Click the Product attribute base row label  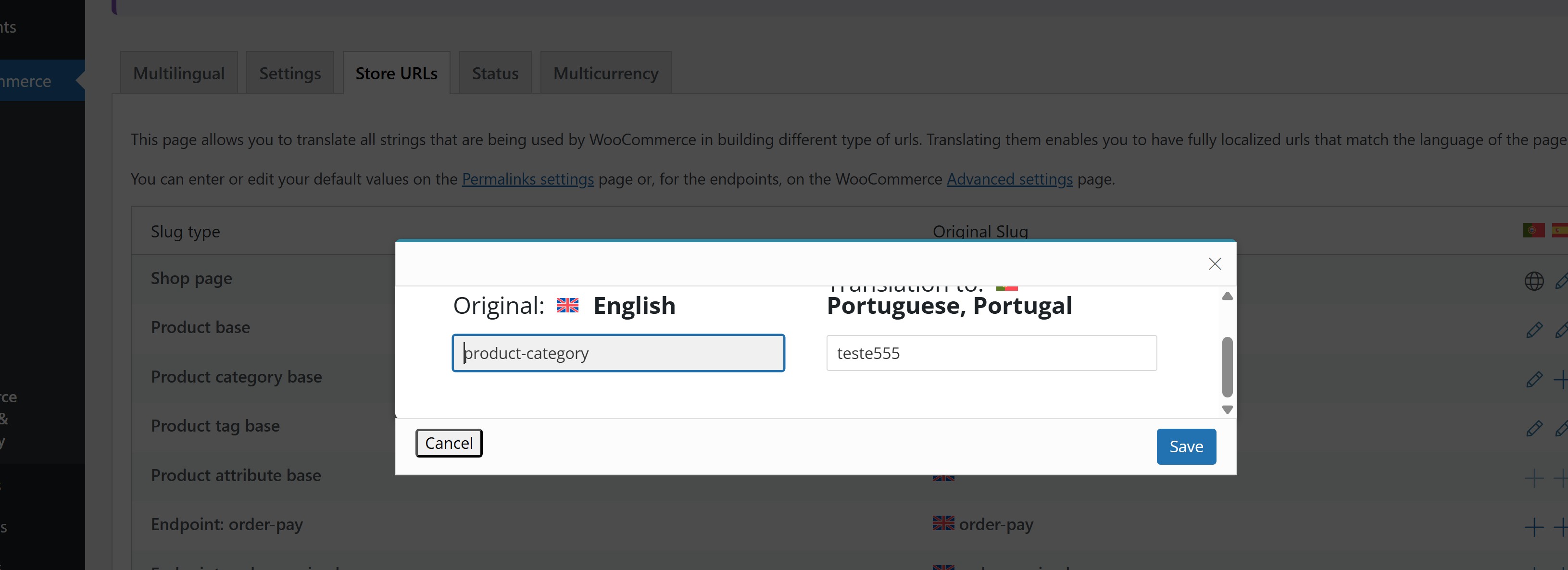tap(236, 475)
